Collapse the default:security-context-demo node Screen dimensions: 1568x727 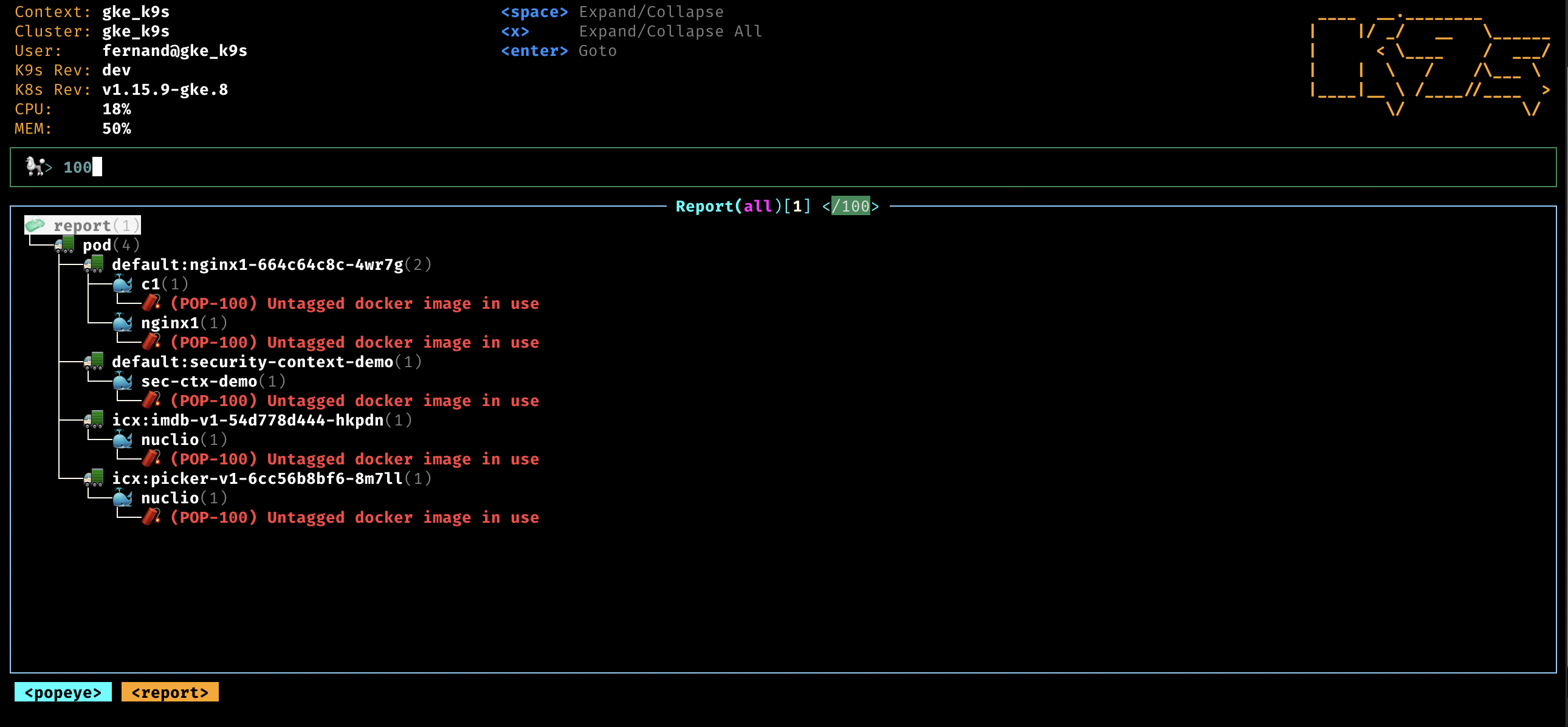coord(252,362)
